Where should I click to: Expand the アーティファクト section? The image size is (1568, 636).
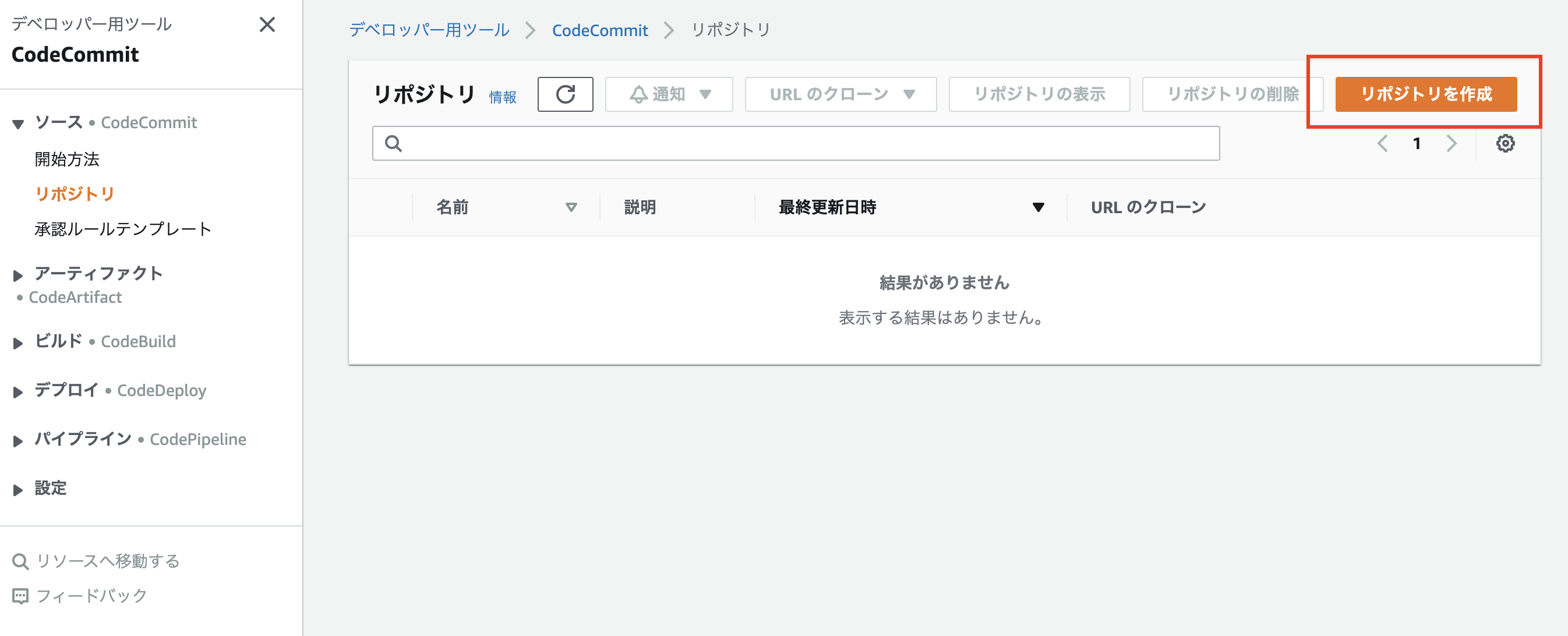(18, 275)
